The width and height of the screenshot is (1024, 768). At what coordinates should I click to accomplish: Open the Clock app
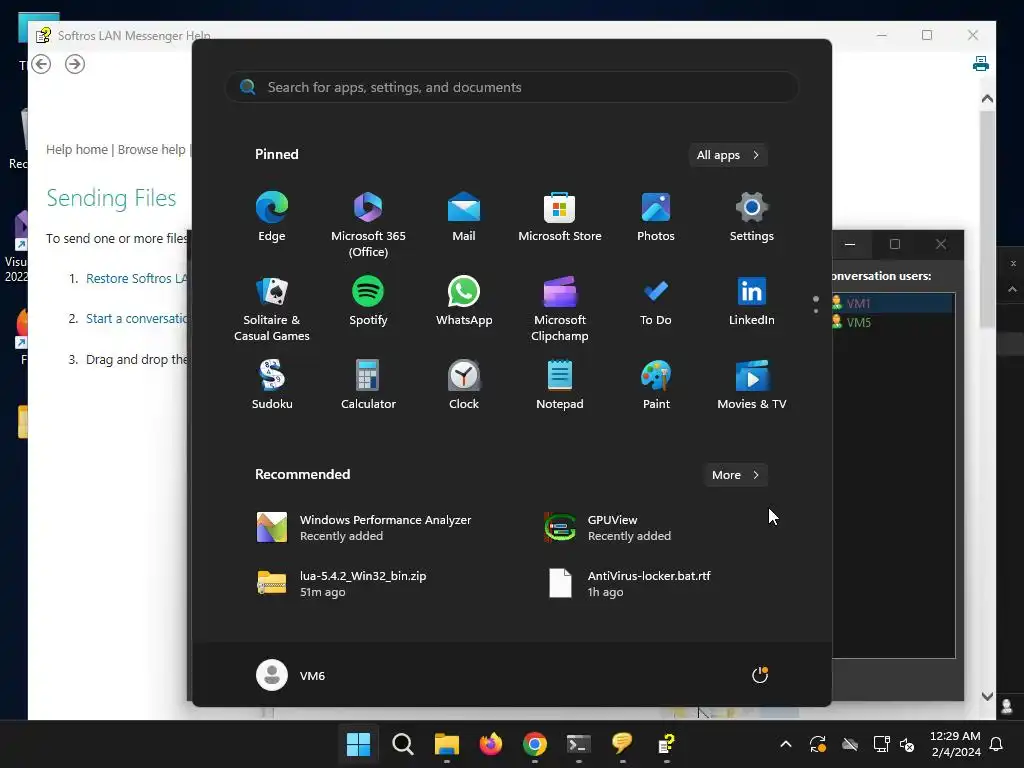[464, 385]
